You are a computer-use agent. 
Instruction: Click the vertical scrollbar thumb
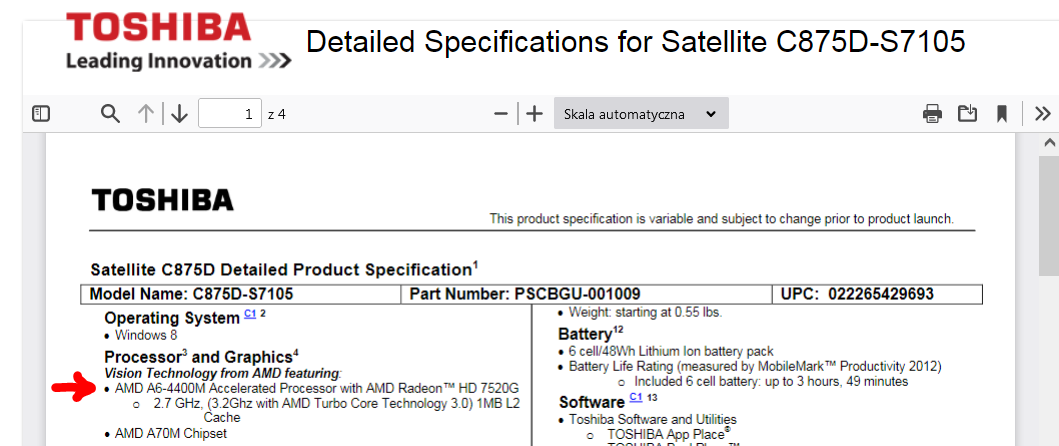coord(1049,215)
